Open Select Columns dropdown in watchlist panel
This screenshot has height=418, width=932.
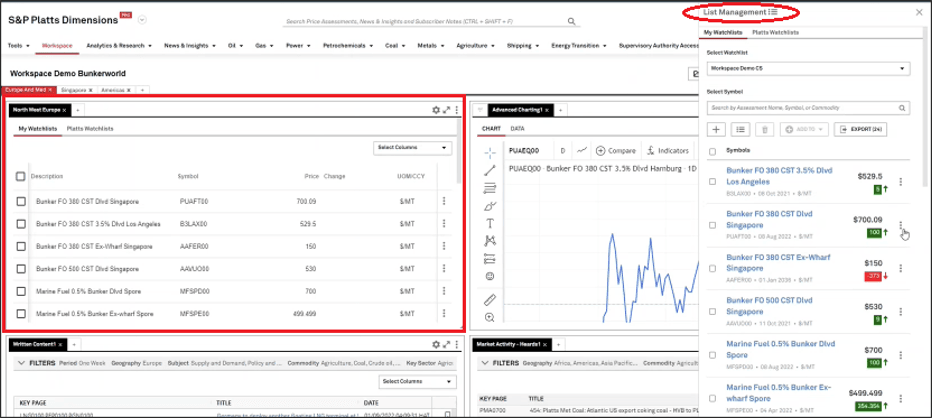413,147
